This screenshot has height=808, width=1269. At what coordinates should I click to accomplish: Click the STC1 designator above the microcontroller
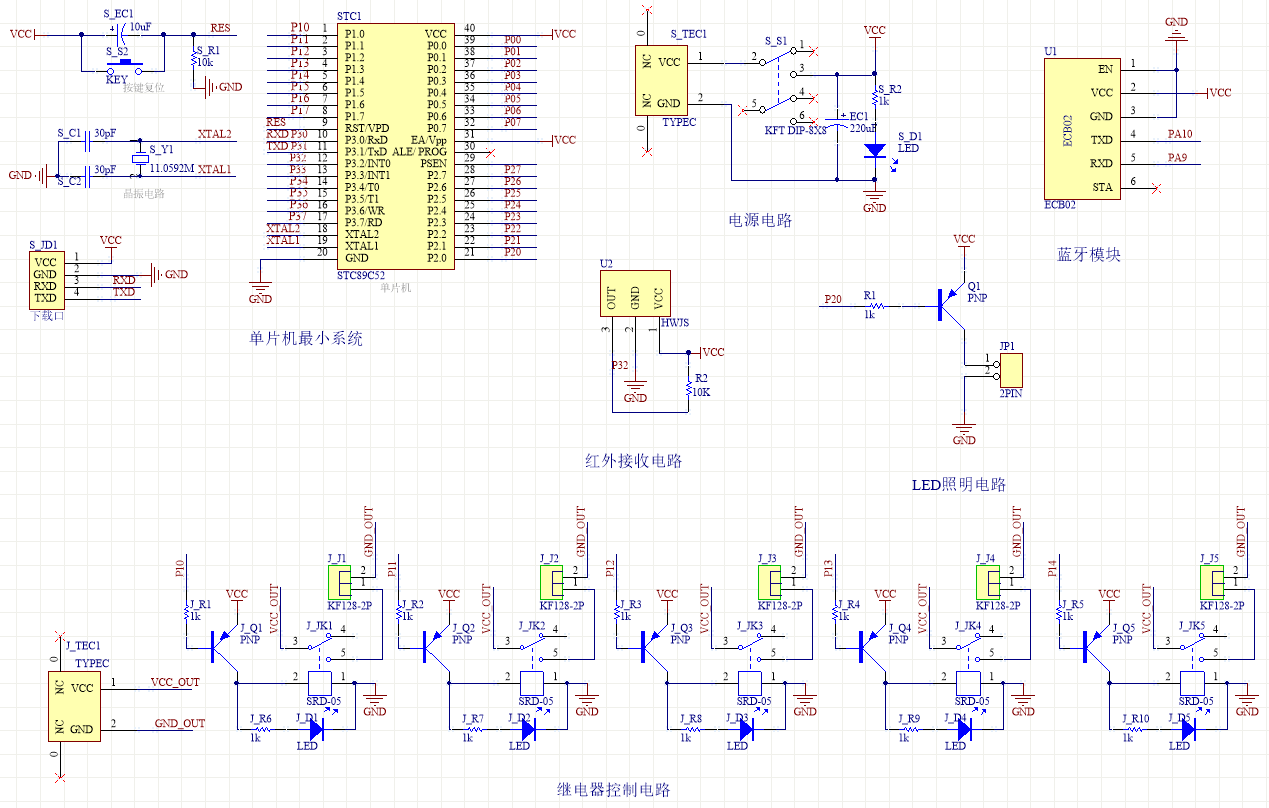coord(349,17)
